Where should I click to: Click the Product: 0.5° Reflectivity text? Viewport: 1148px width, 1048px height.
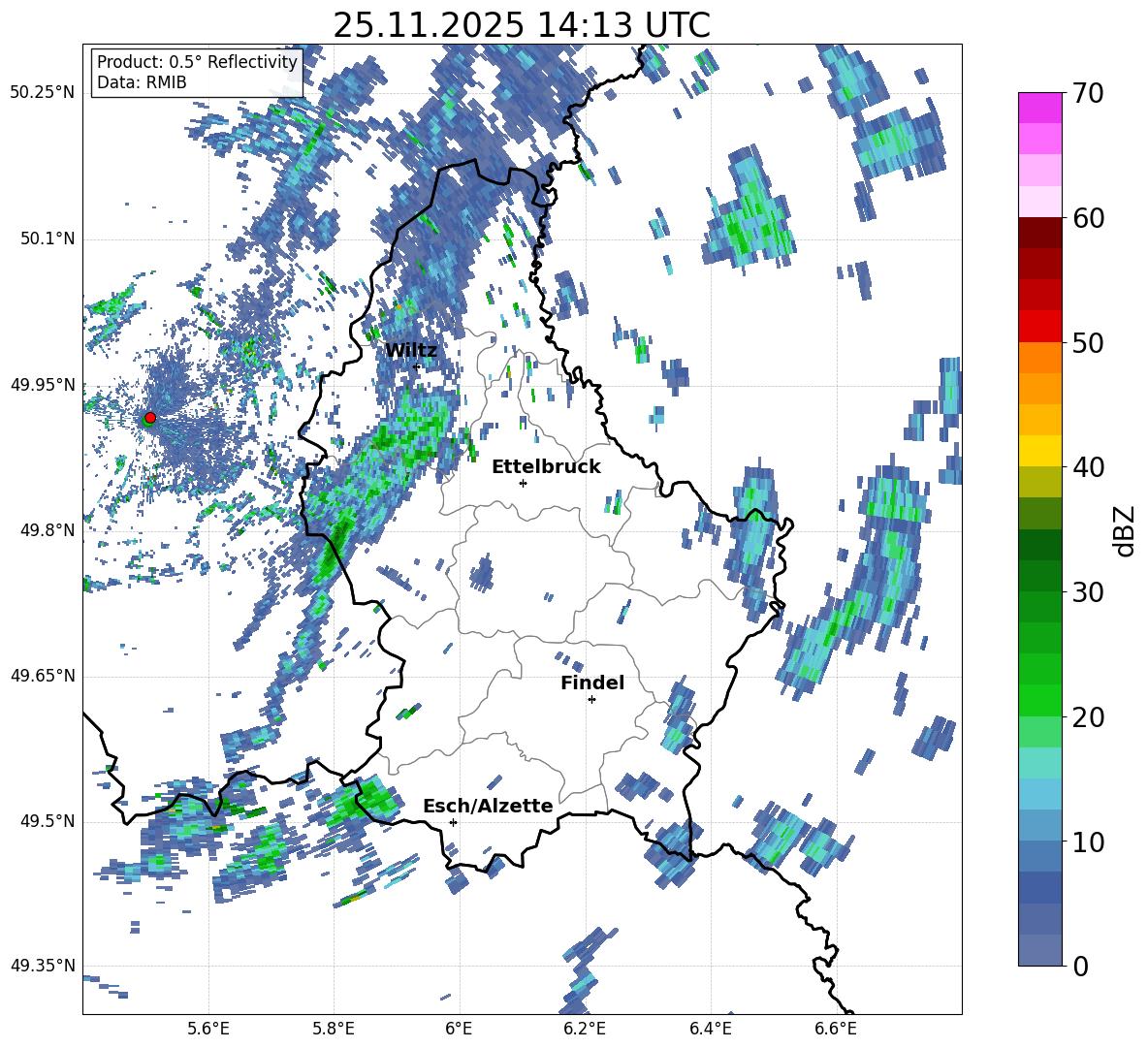(197, 62)
